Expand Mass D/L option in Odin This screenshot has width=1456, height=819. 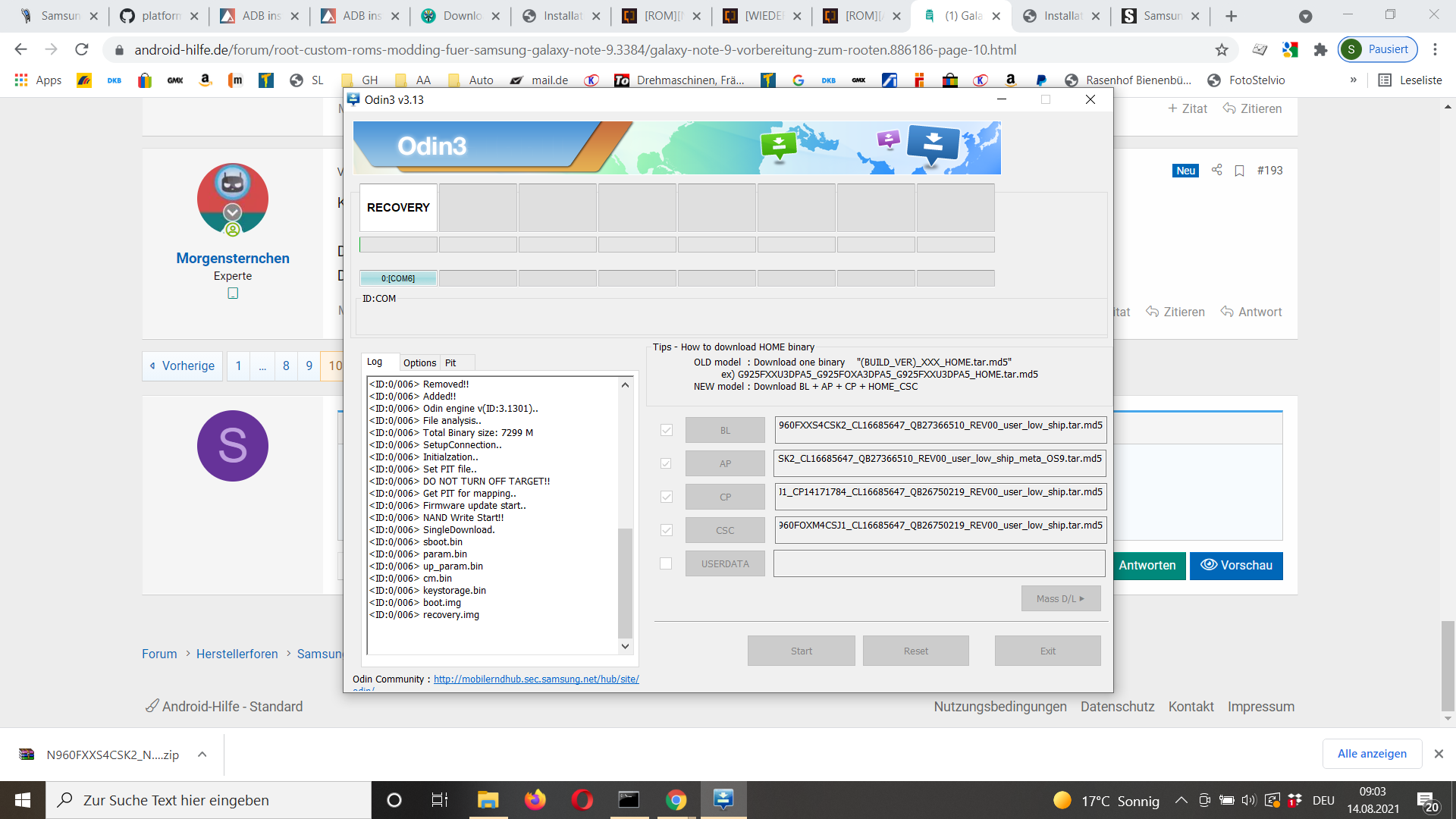1061,598
